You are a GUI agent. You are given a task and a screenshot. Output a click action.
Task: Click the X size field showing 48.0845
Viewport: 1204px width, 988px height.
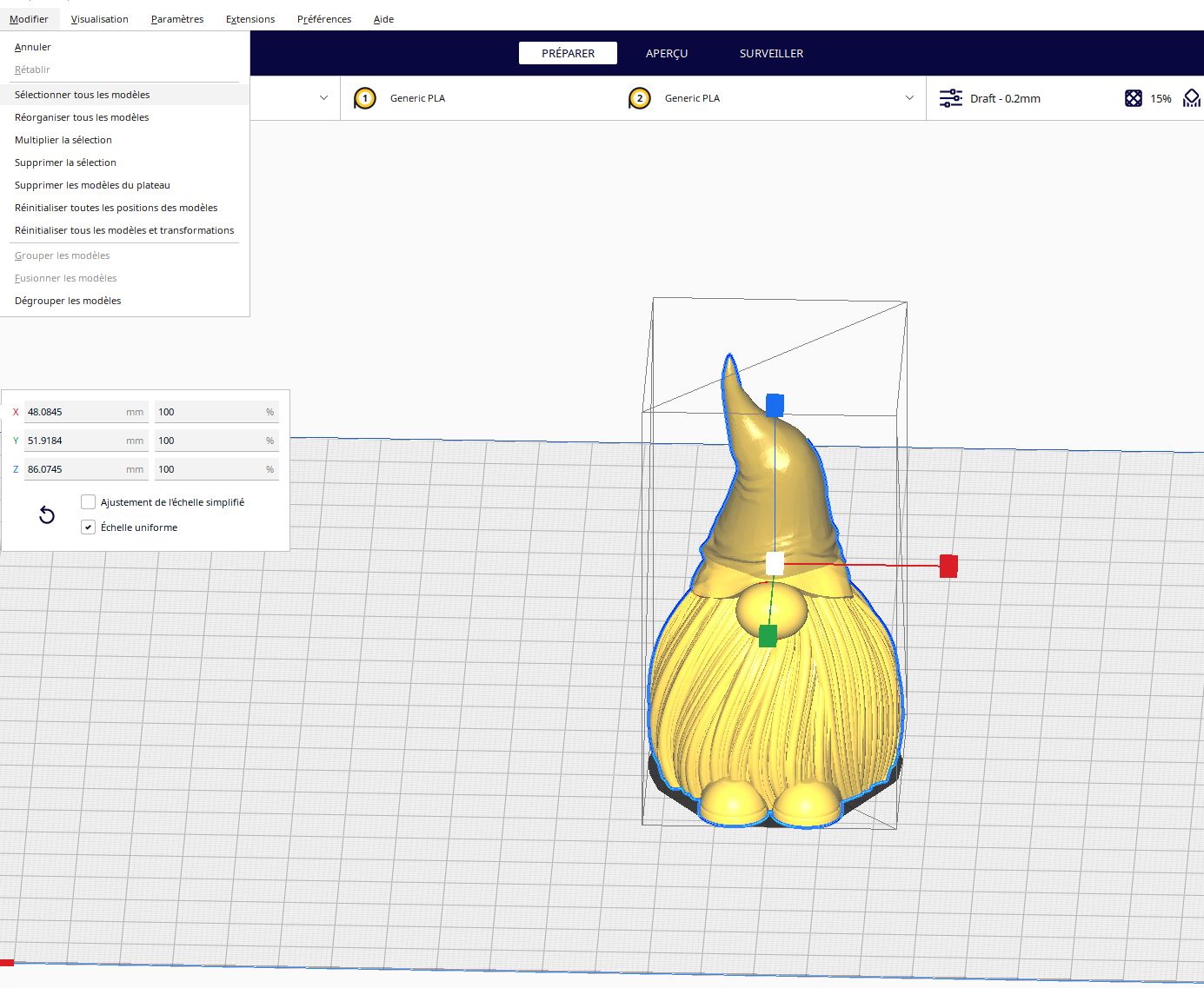(86, 412)
